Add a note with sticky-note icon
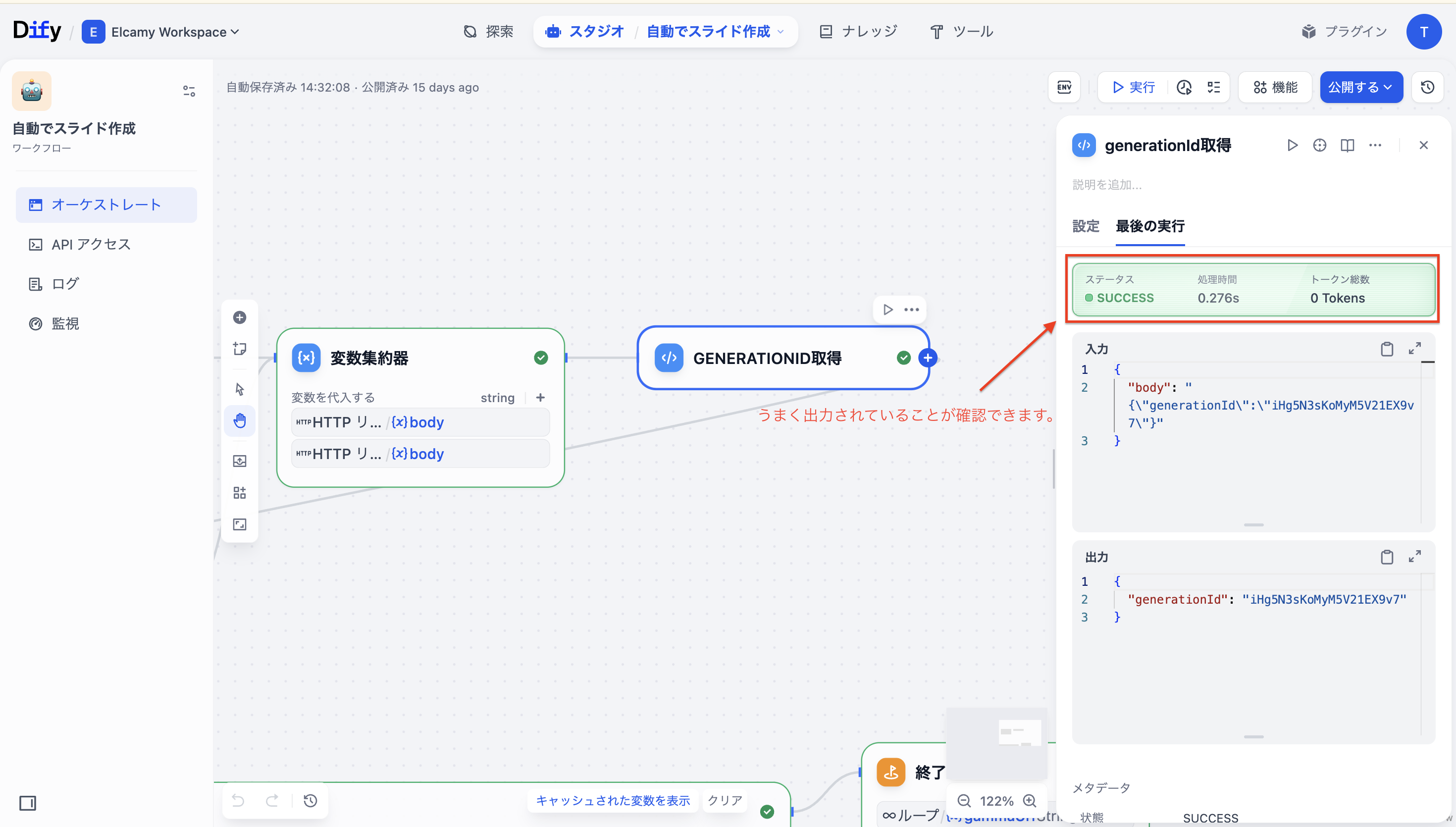1456x827 pixels. click(x=240, y=348)
